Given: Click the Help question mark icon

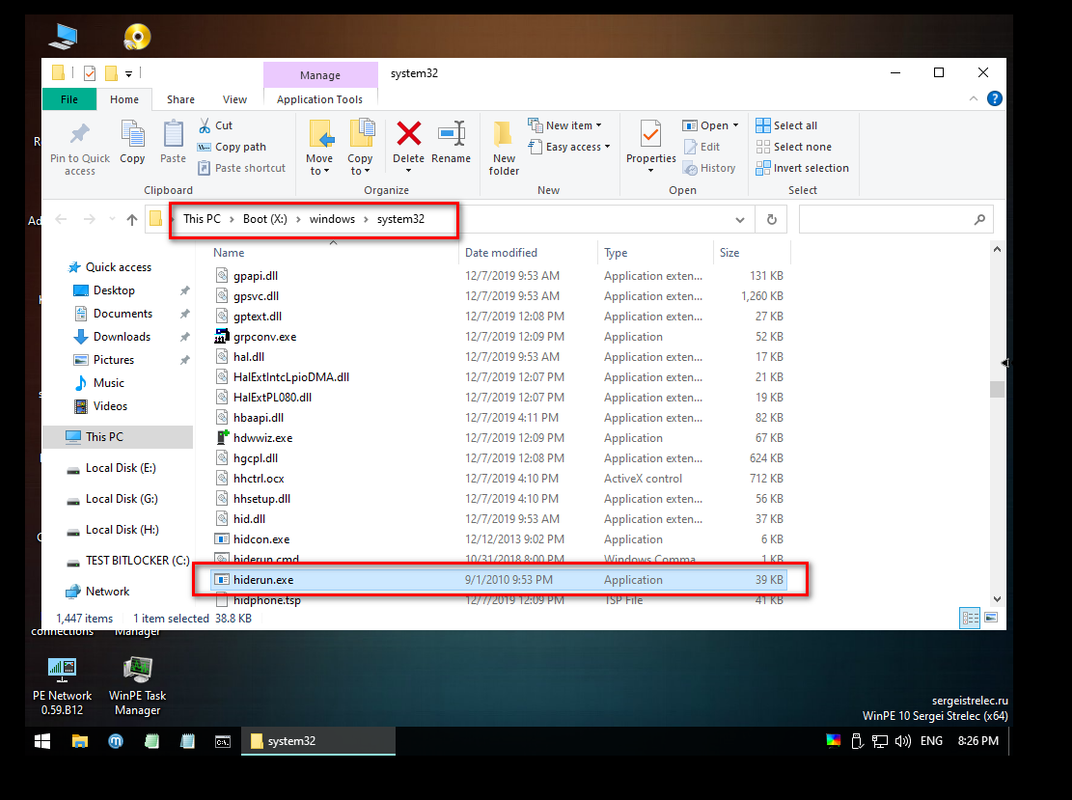Looking at the screenshot, I should click(995, 98).
